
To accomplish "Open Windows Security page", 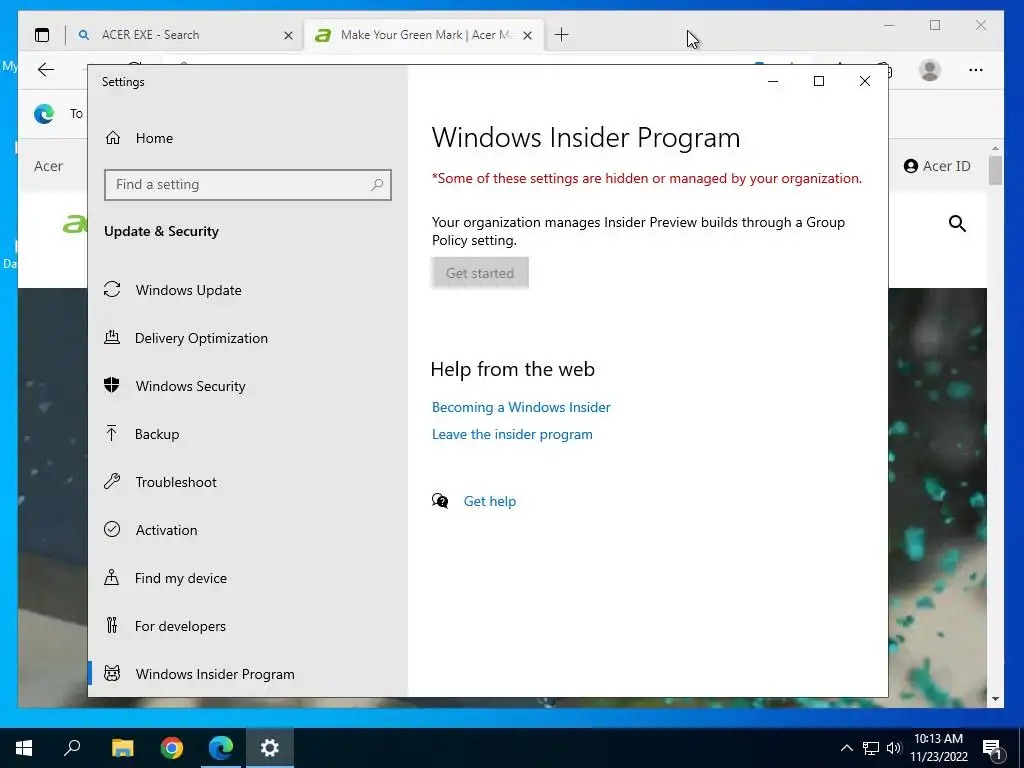I will point(190,386).
